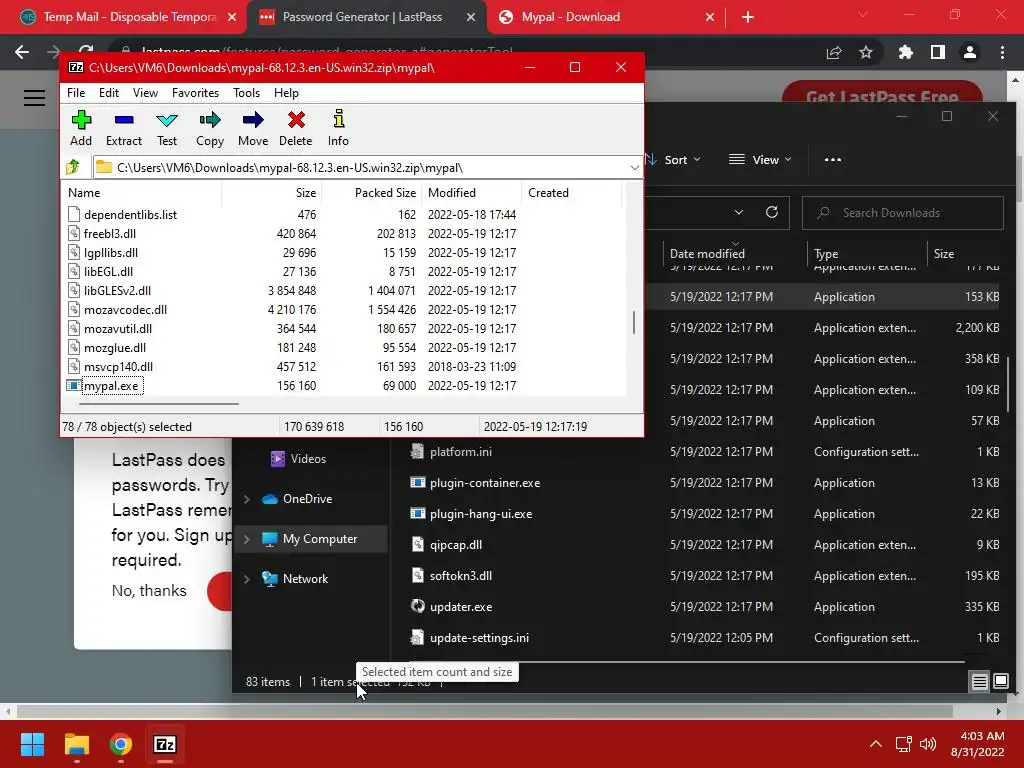Click the browser page horizontal scrollbar

click(484, 711)
